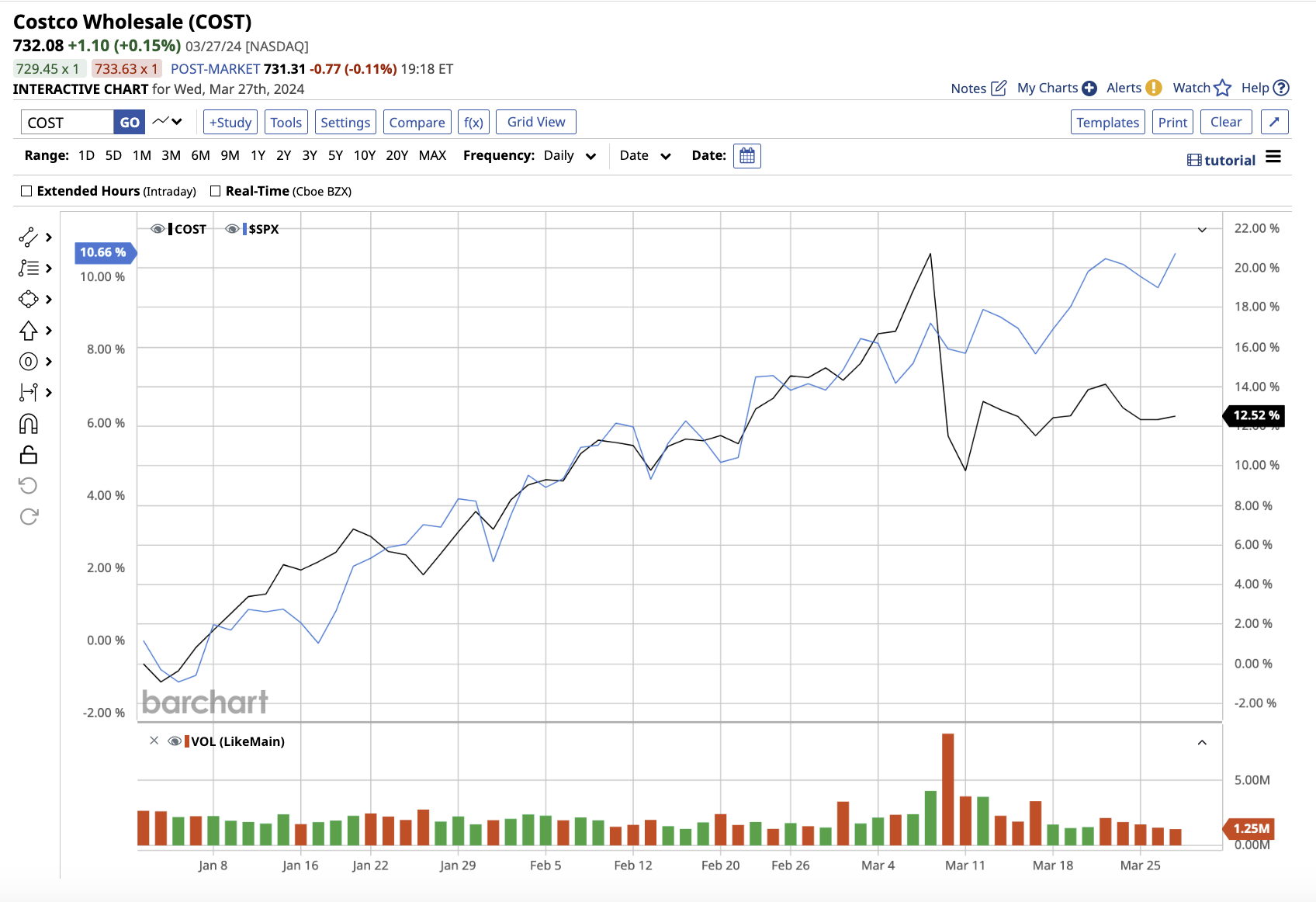Select the arrow marker annotation tool
1316x902 pixels.
(x=29, y=331)
